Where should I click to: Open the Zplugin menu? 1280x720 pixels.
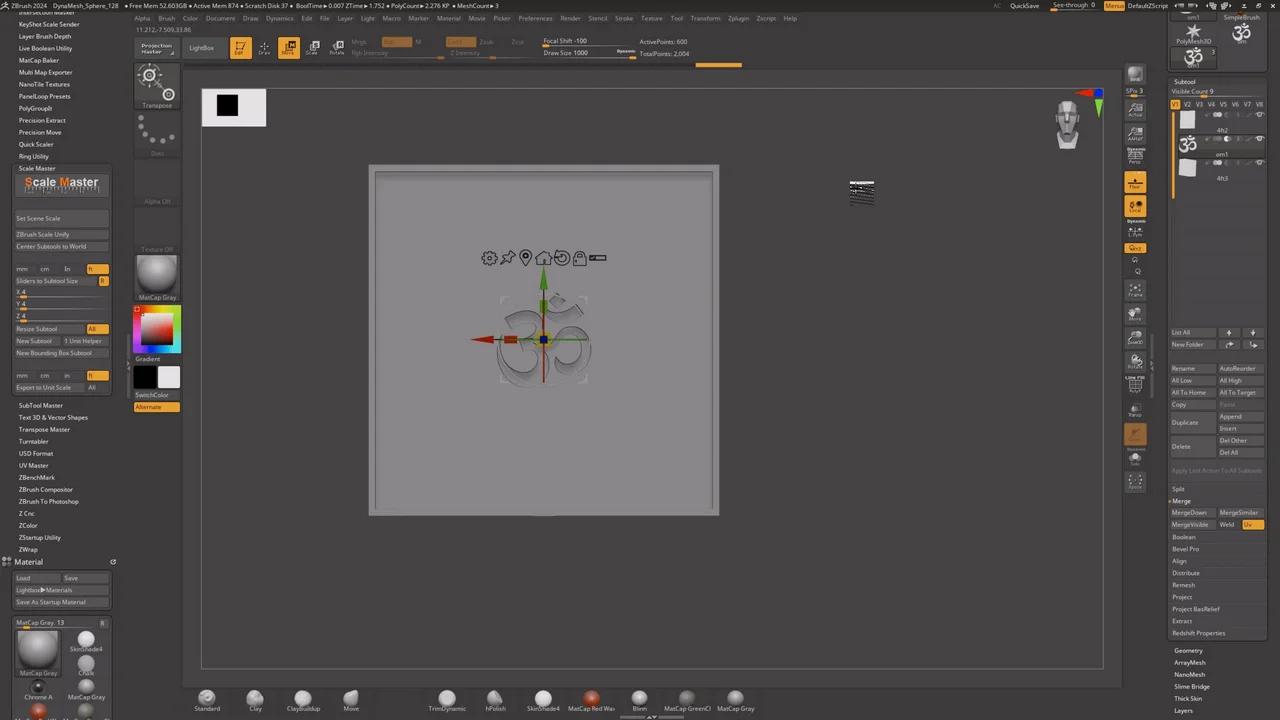click(x=738, y=18)
